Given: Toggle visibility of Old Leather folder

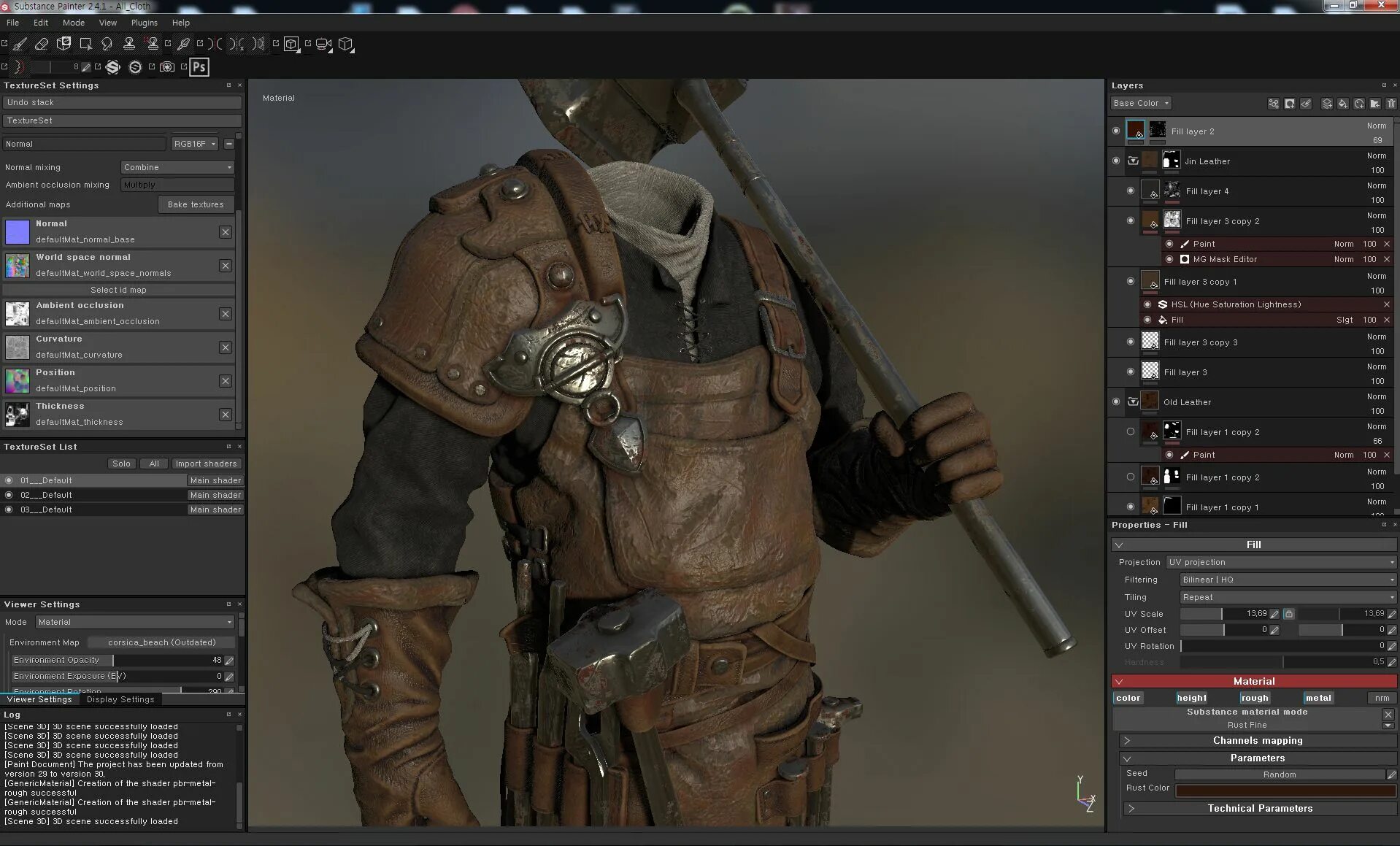Looking at the screenshot, I should 1116,402.
